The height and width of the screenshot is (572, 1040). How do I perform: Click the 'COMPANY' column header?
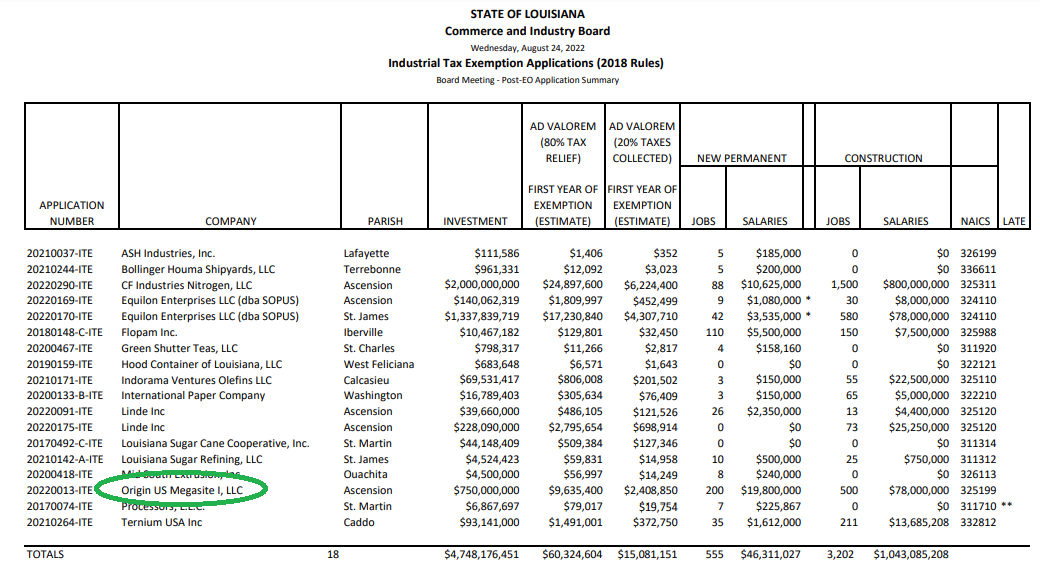tap(230, 221)
